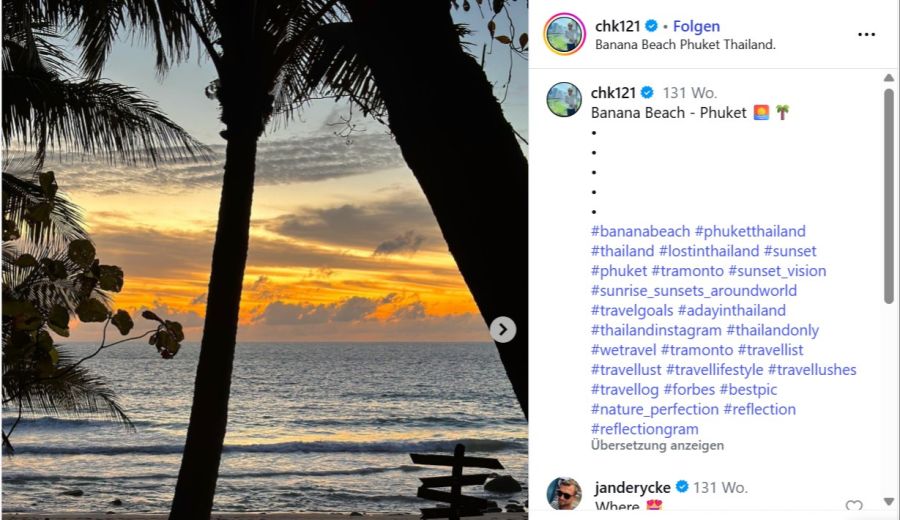Screen dimensions: 900x520
Task: Follow chk121 via Folgen button
Action: coord(696,26)
